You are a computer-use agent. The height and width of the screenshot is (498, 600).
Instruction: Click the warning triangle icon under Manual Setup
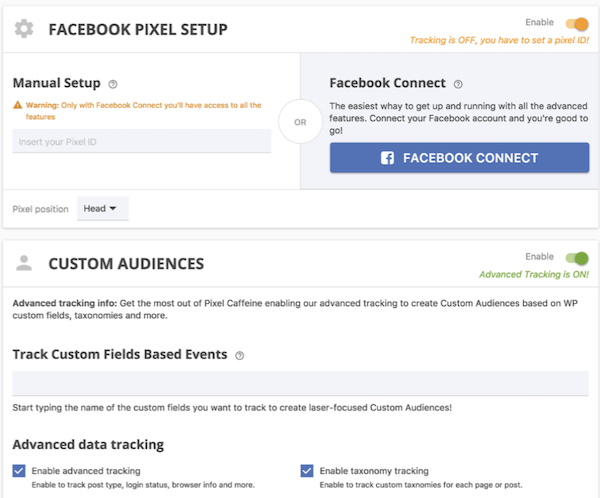(x=17, y=103)
